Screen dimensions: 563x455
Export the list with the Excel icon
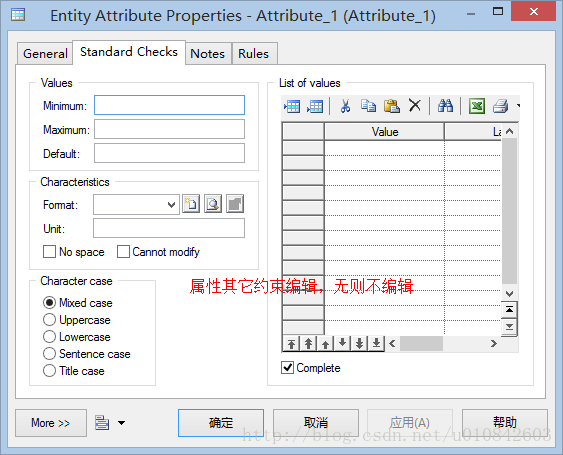click(x=477, y=106)
